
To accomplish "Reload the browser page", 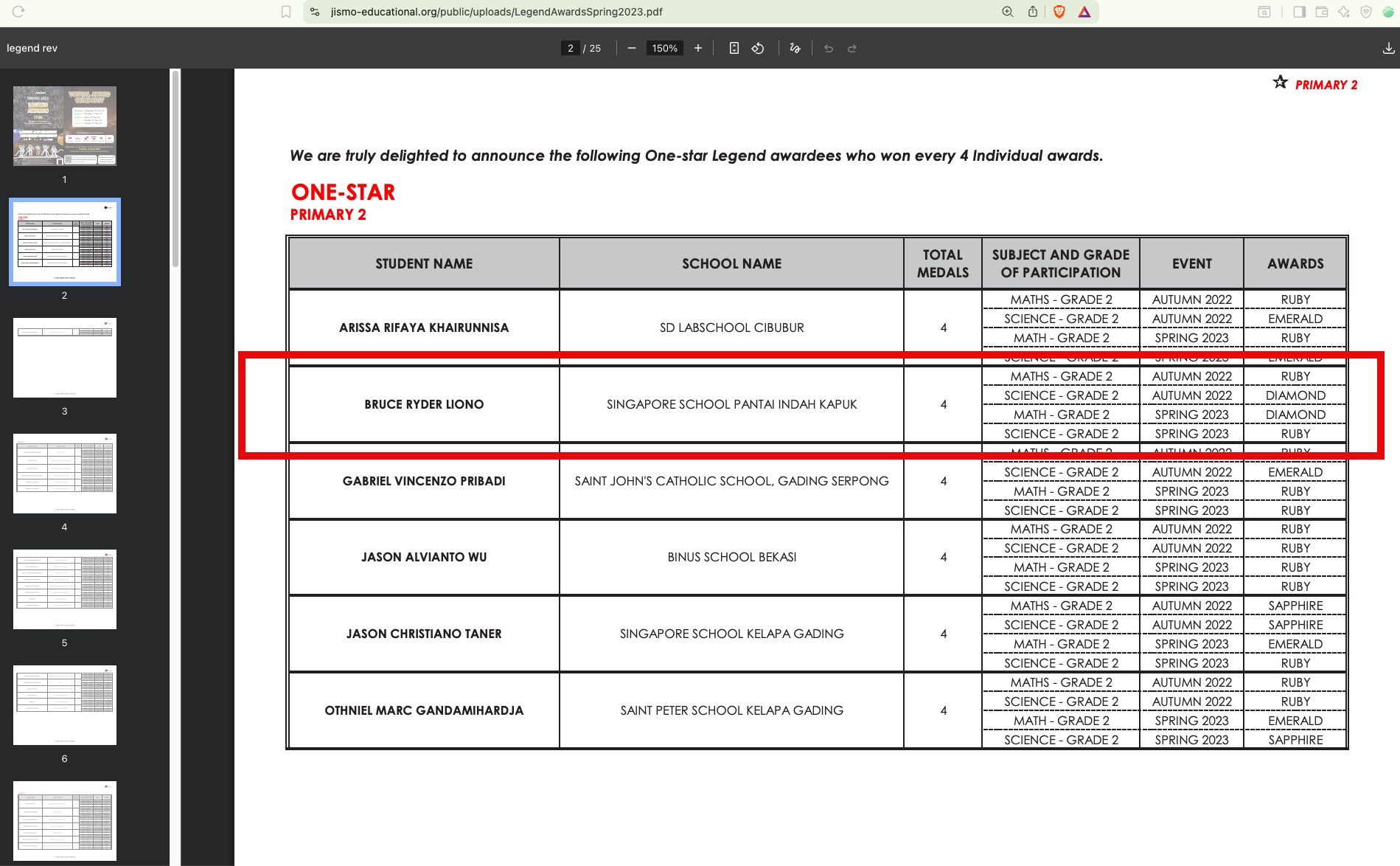I will click(18, 12).
